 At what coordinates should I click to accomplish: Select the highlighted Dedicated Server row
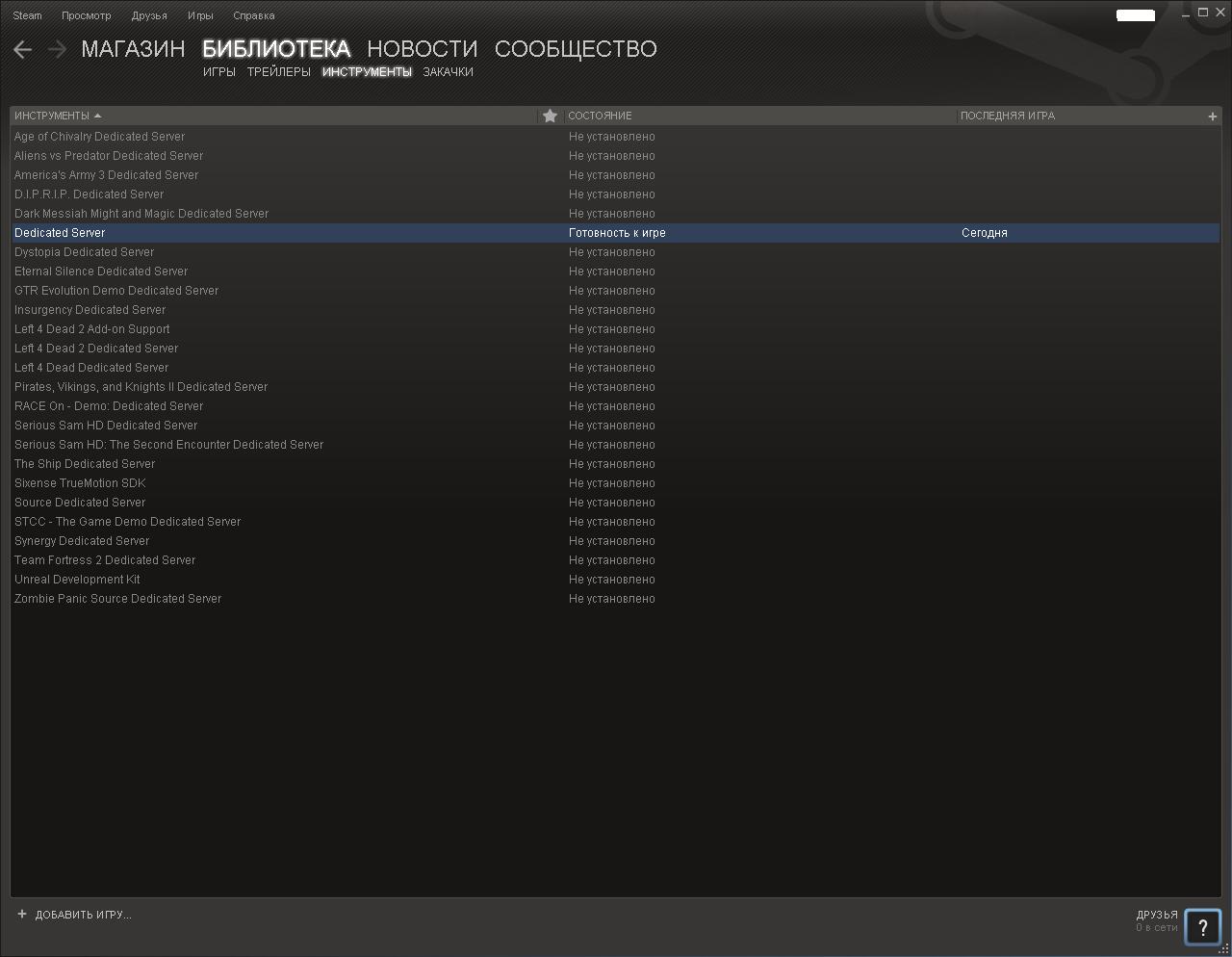tap(615, 233)
